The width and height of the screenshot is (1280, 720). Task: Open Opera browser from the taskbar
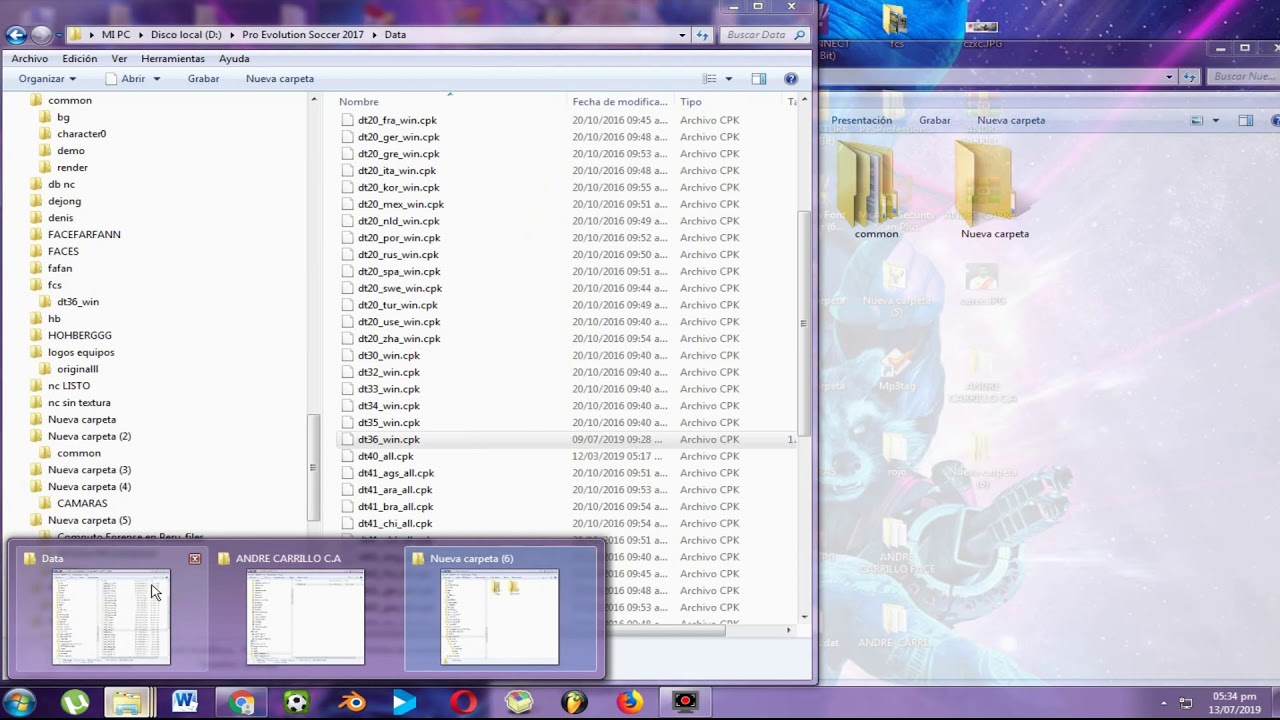pos(463,702)
